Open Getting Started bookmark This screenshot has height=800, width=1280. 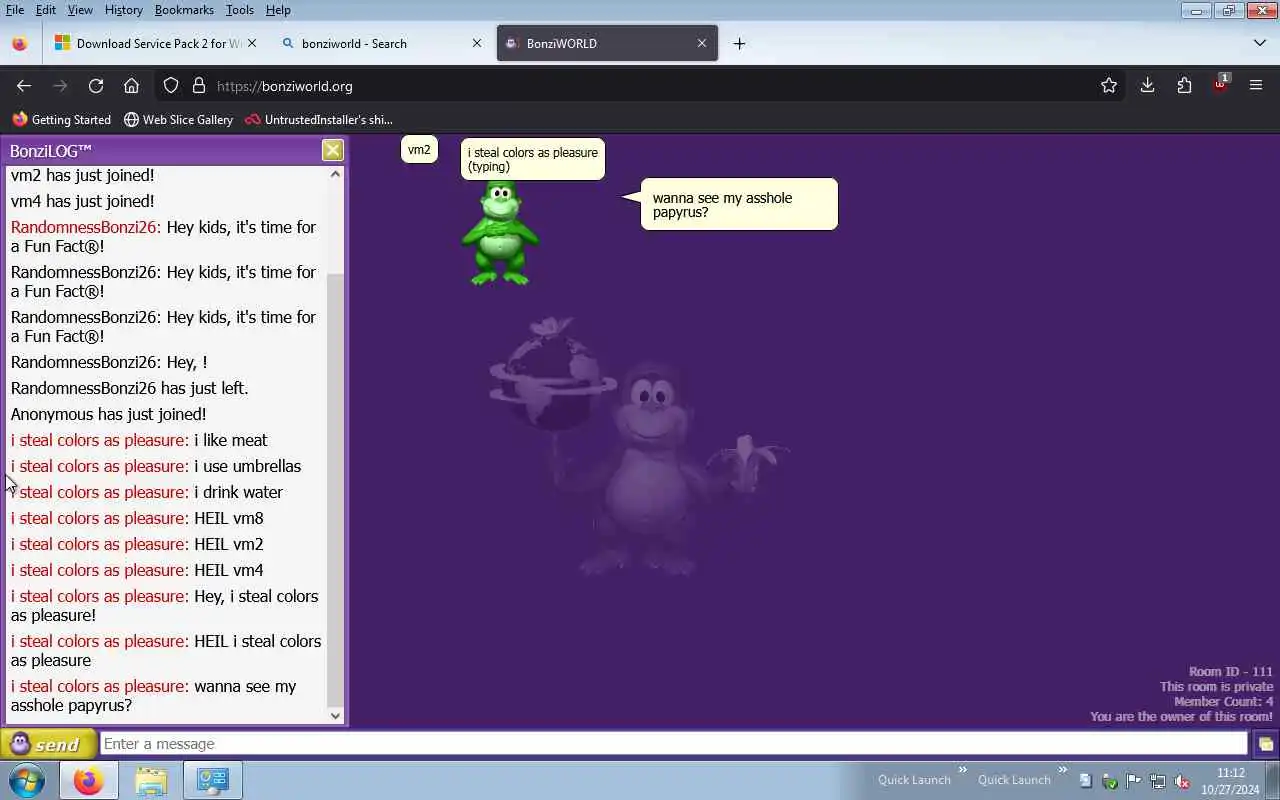click(62, 119)
